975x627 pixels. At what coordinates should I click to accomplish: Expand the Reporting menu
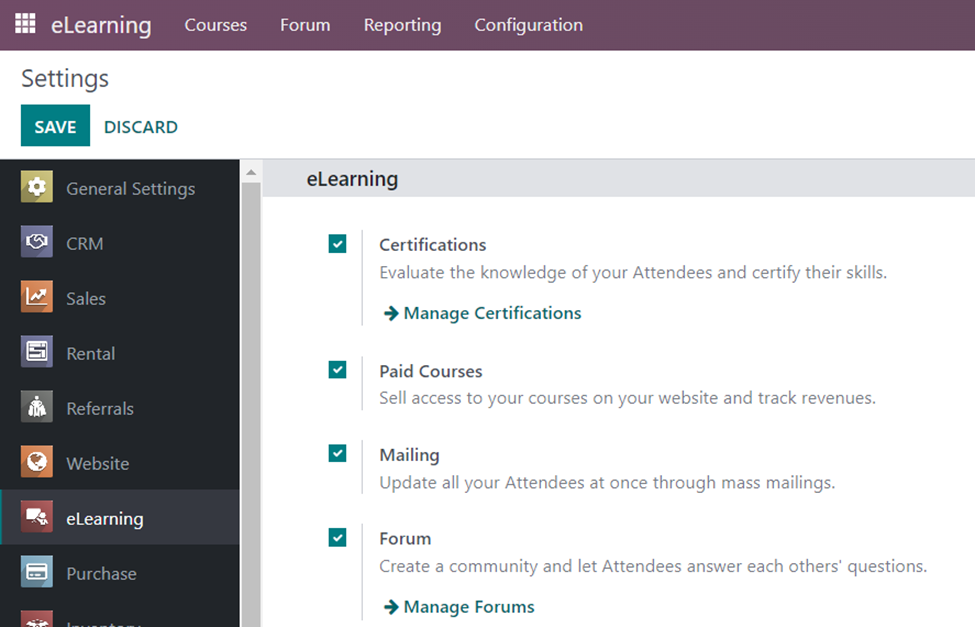coord(402,25)
